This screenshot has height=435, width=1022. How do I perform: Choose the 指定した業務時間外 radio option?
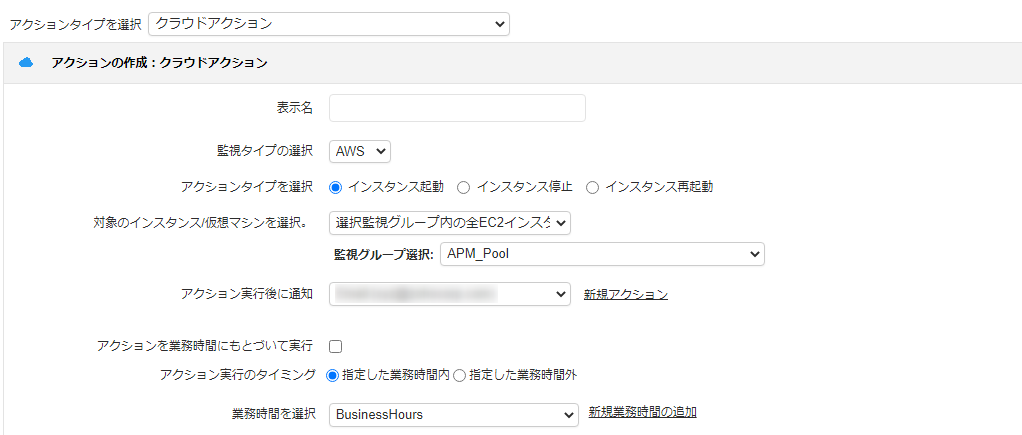coord(460,375)
